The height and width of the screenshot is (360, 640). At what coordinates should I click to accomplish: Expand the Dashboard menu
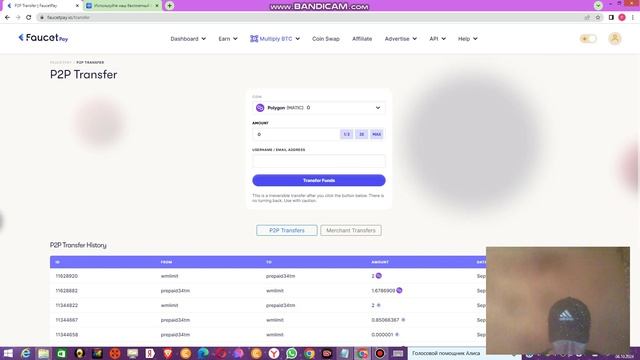[188, 39]
